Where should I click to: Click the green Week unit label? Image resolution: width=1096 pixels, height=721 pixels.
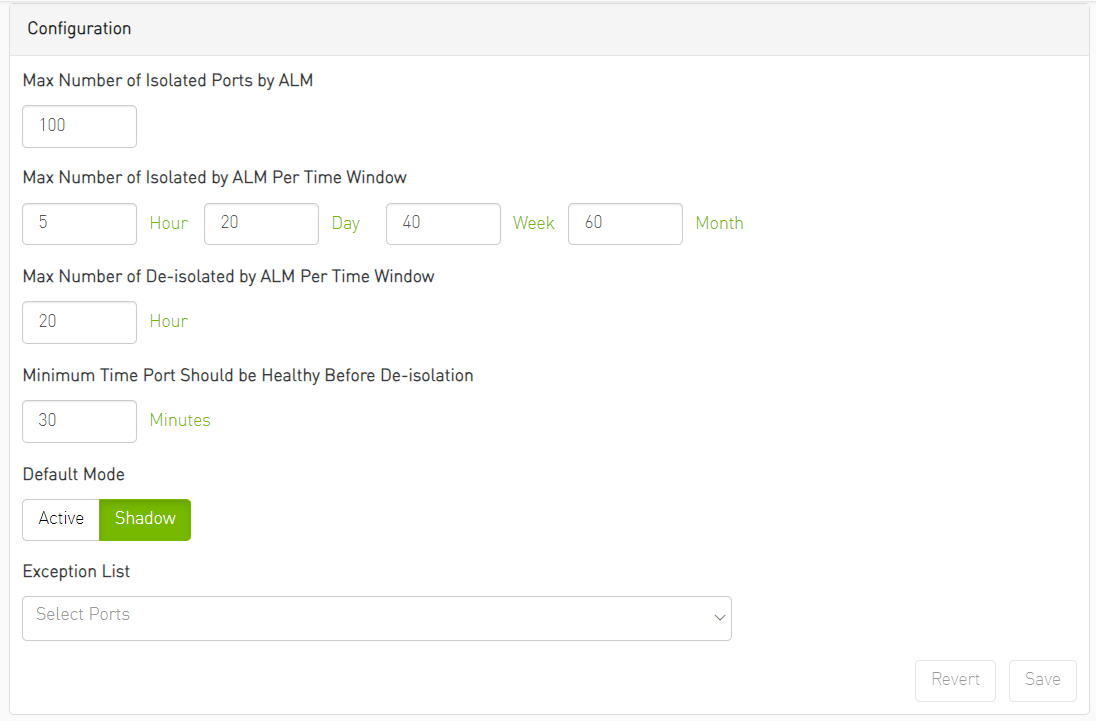coord(533,223)
